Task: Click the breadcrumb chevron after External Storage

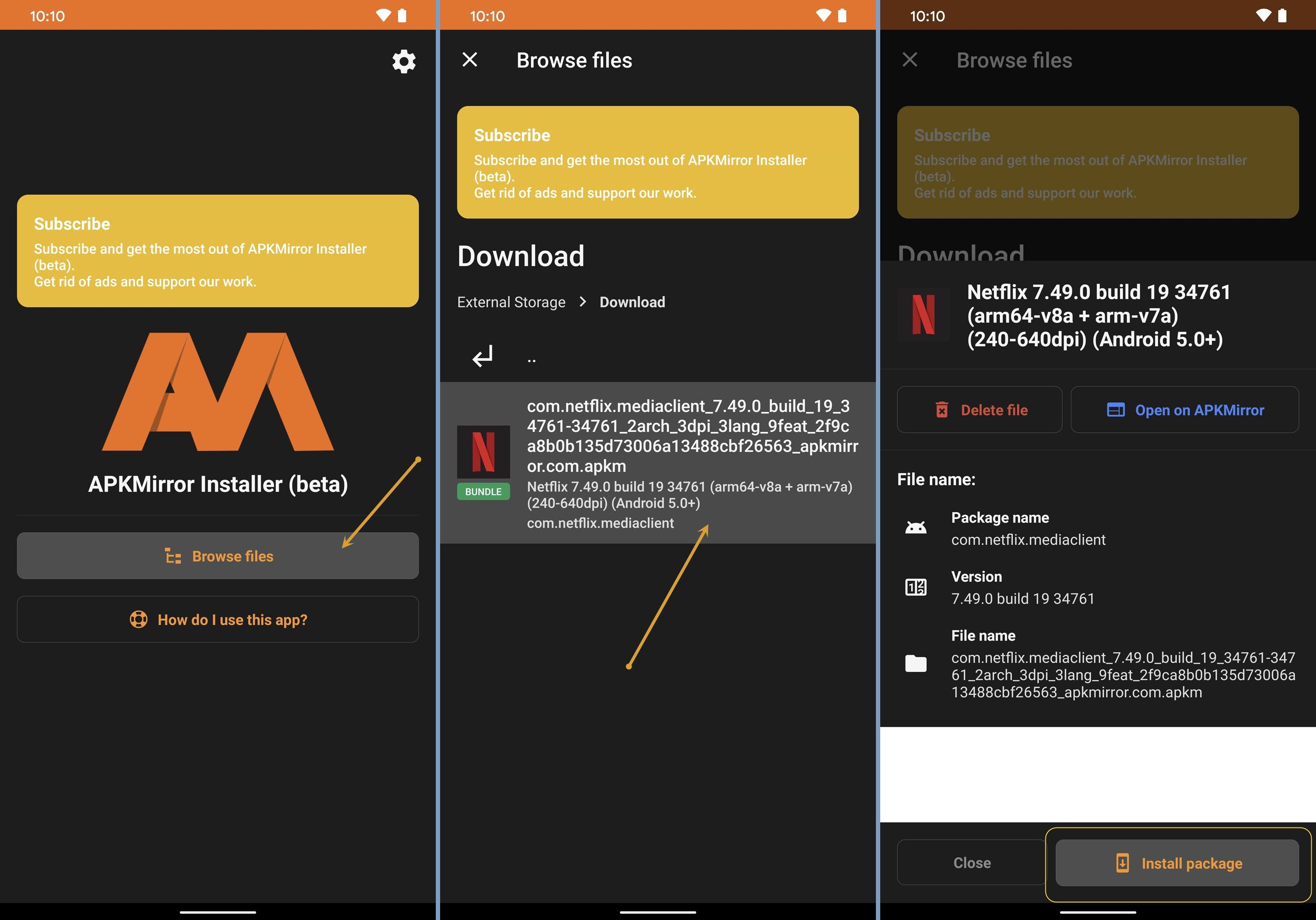Action: pos(583,301)
